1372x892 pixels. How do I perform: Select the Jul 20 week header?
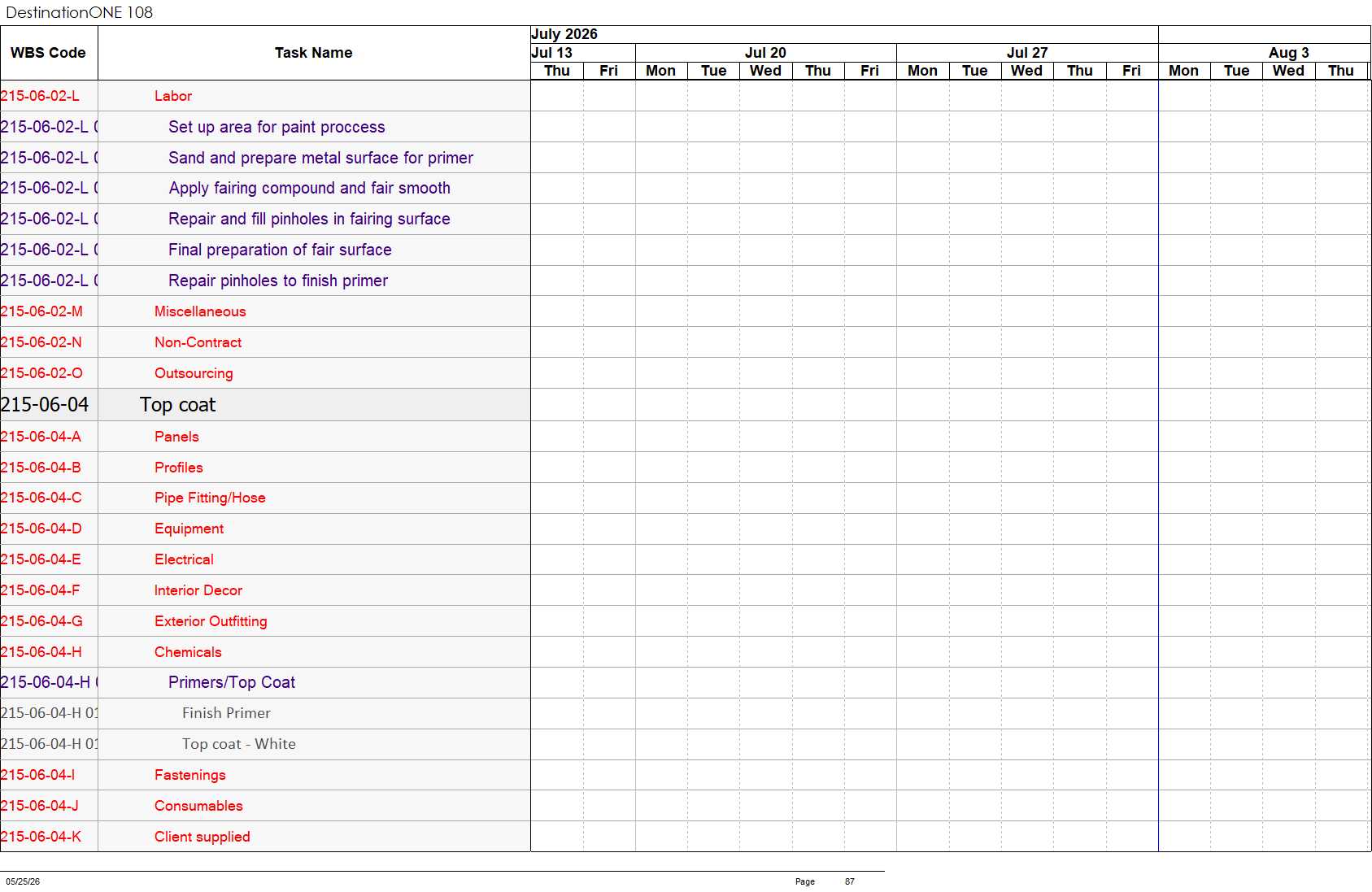pyautogui.click(x=765, y=53)
